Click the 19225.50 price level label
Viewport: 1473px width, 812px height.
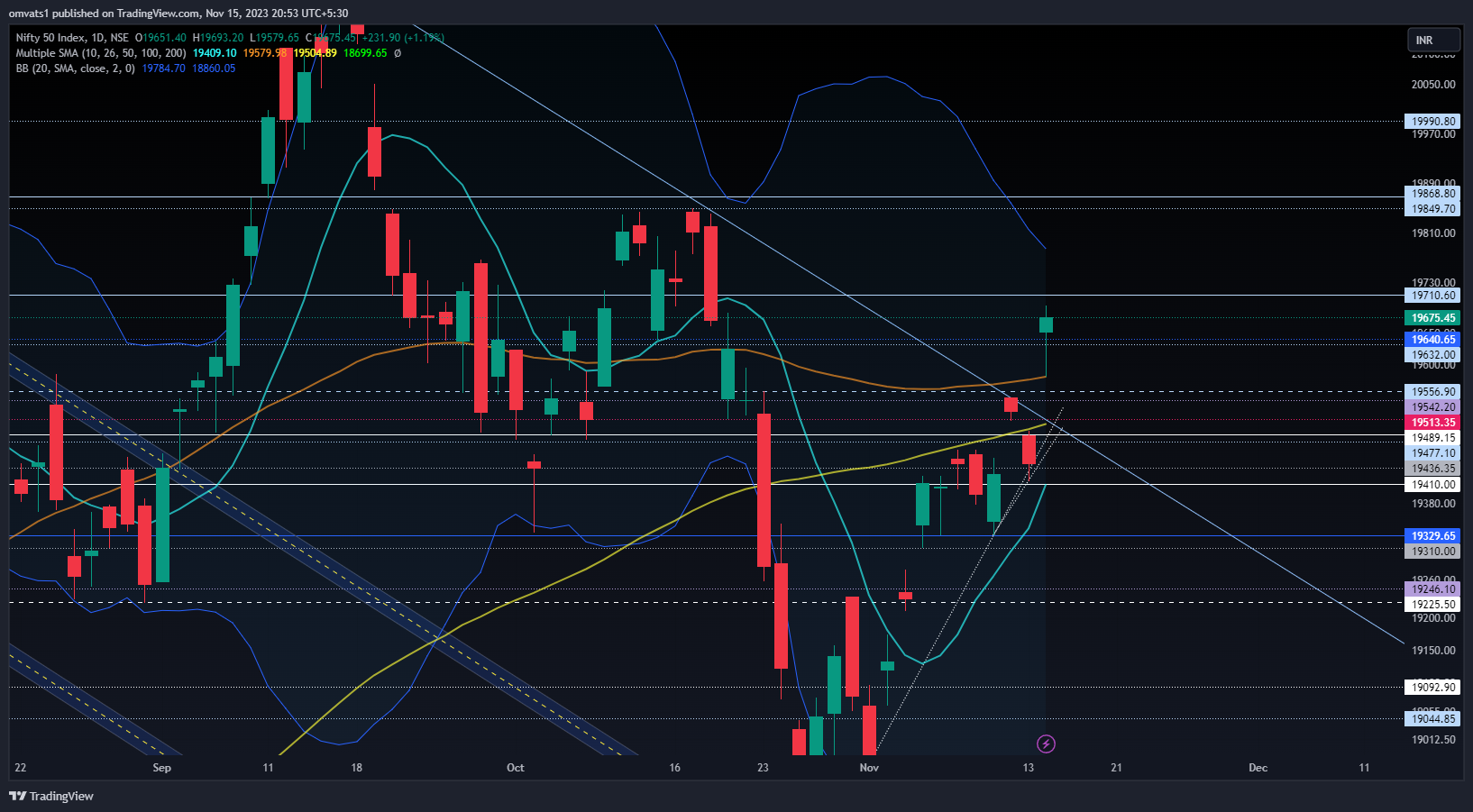coord(1433,605)
